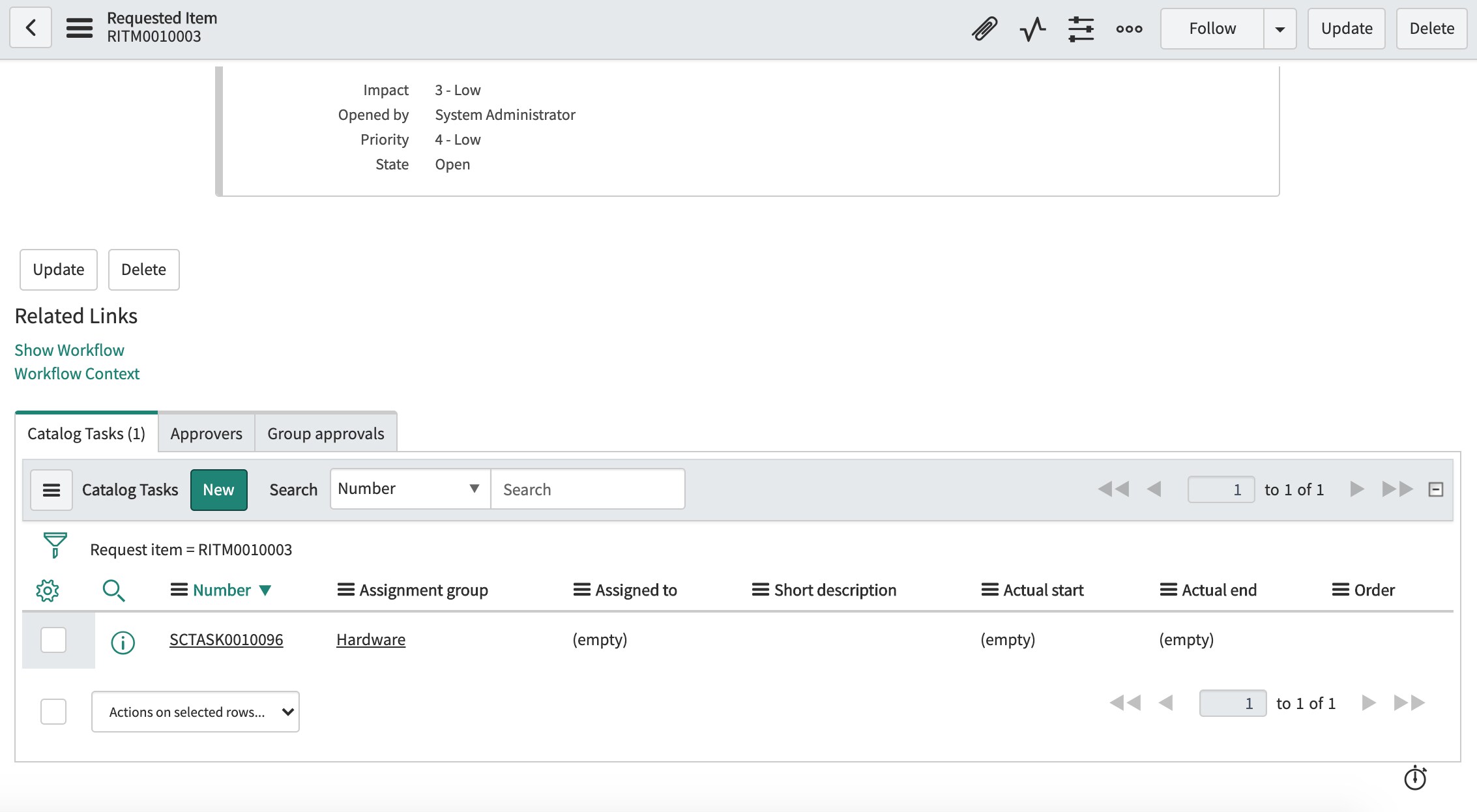Open the personalize list columns gear
Image resolution: width=1477 pixels, height=812 pixels.
click(48, 590)
